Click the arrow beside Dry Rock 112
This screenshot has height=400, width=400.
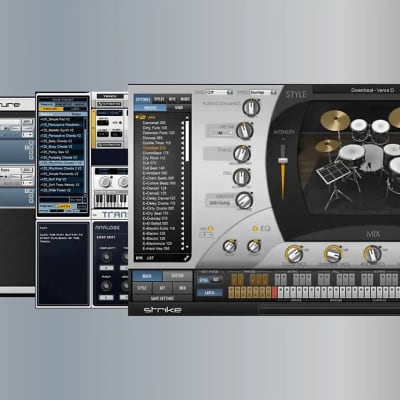(182, 158)
